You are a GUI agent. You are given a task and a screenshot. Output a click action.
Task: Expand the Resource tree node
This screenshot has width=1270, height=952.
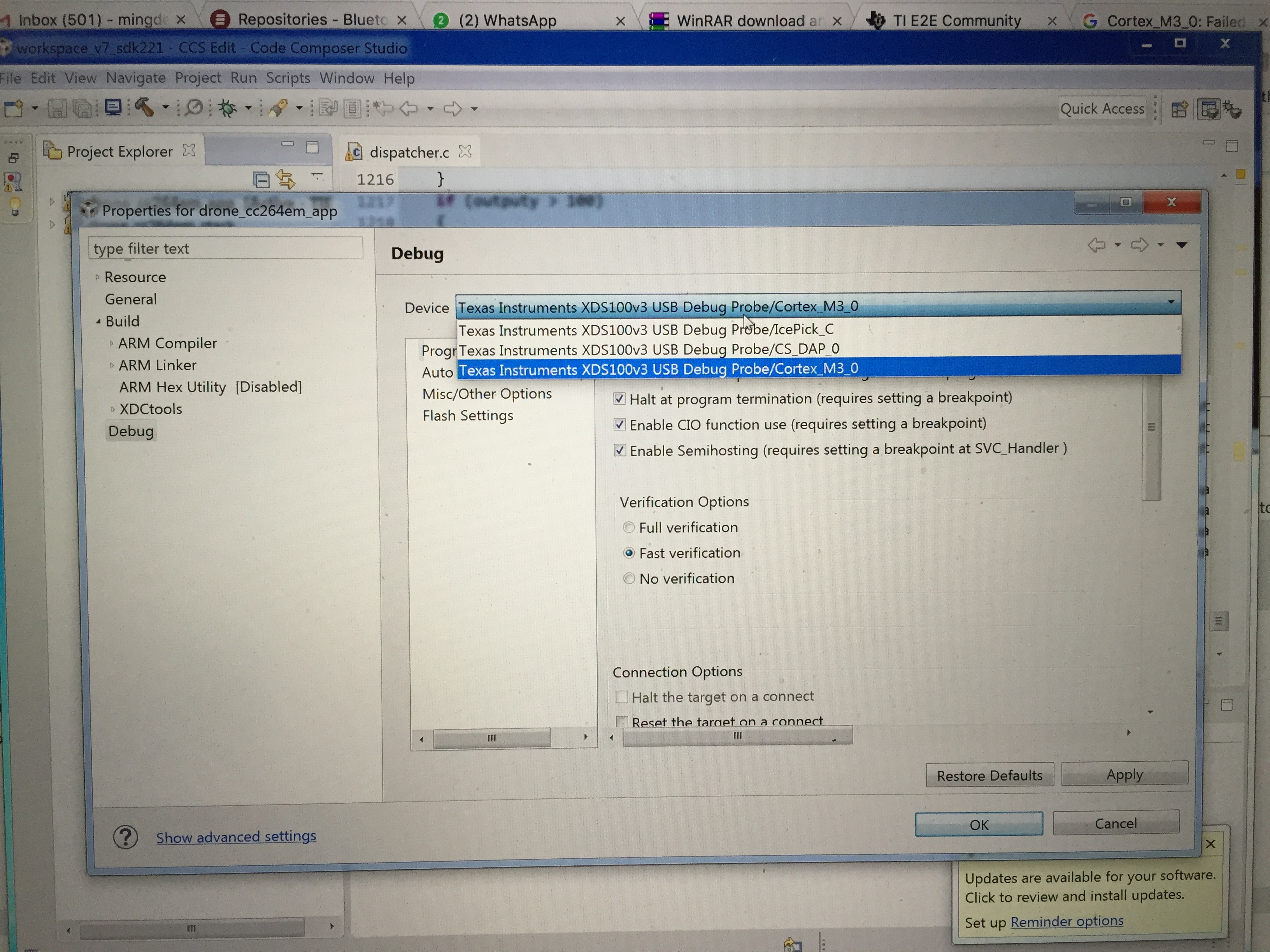pos(97,277)
